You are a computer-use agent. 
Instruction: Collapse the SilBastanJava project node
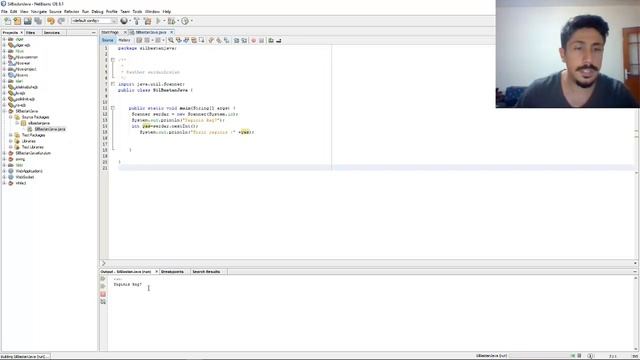(x=4, y=111)
